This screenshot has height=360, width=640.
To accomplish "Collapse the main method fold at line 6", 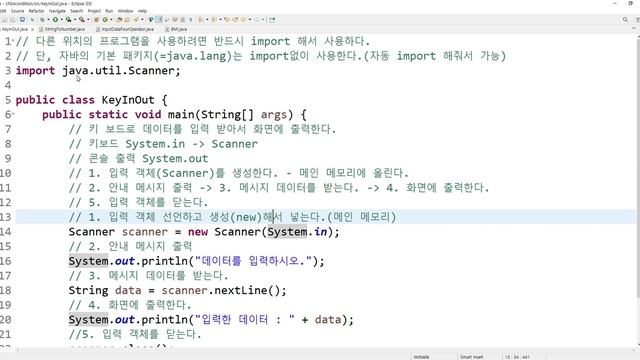I will click(13, 114).
